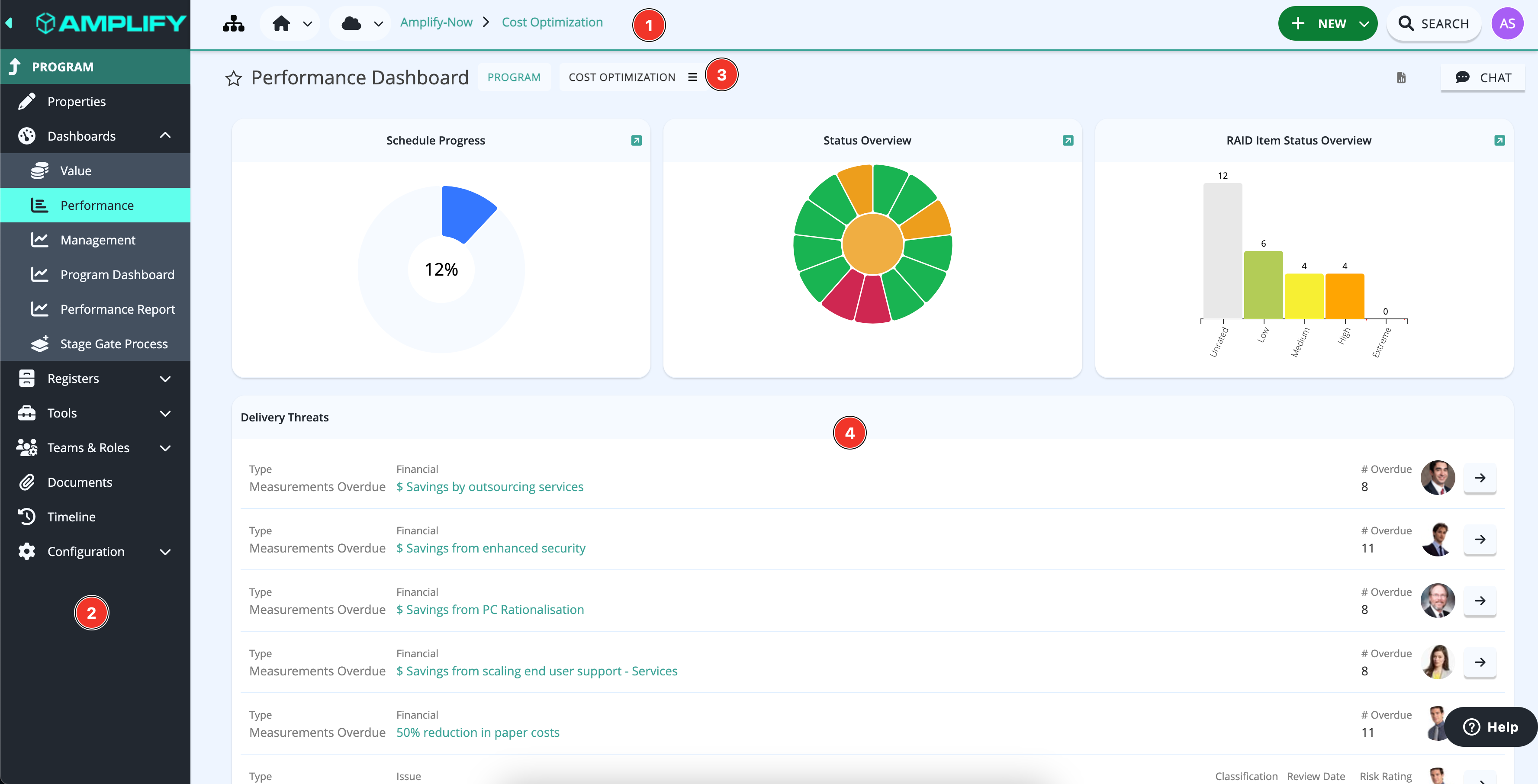Image resolution: width=1538 pixels, height=784 pixels.
Task: Open the Savings from enhanced security threat link
Action: 491,548
